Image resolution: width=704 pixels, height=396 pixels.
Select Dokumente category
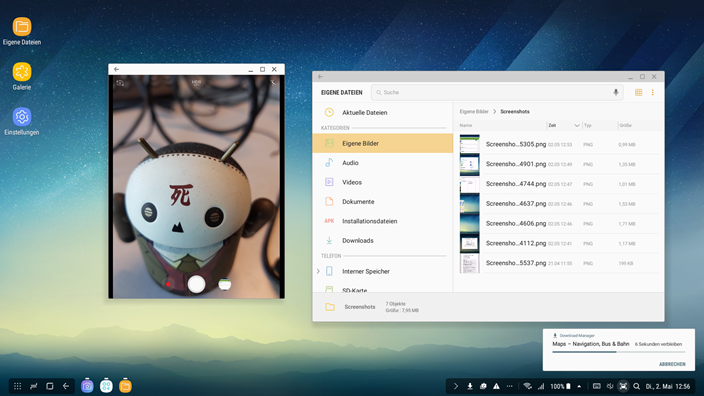[x=383, y=202]
